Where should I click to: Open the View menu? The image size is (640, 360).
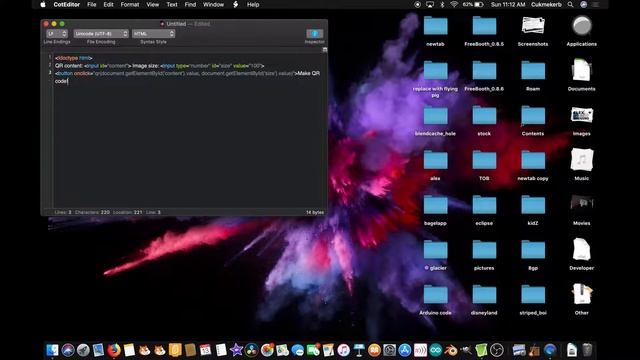pos(153,4)
